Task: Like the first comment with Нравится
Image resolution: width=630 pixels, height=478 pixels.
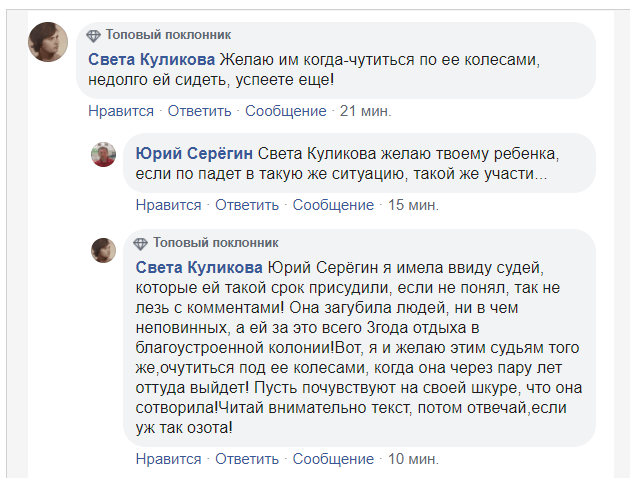Action: coord(121,110)
